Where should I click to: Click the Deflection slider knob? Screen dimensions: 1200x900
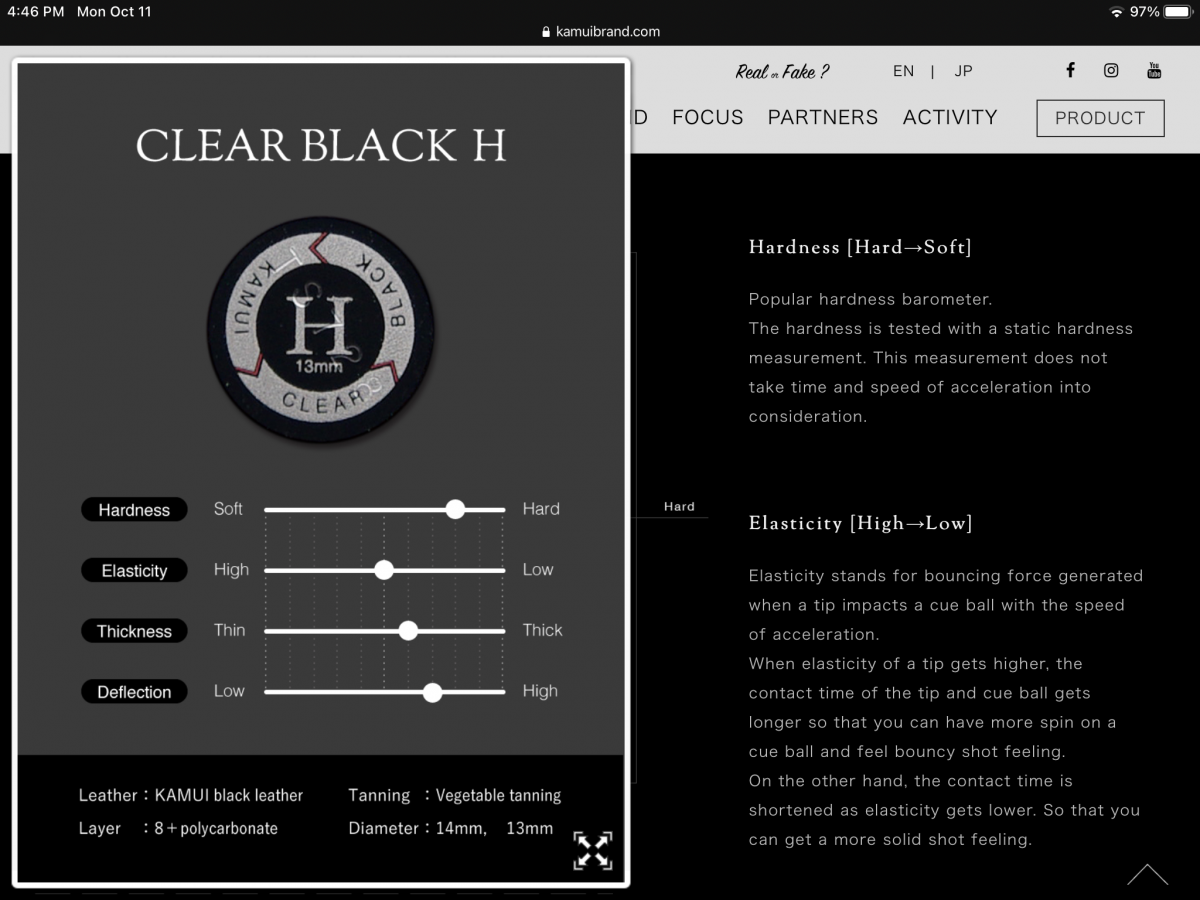(432, 692)
